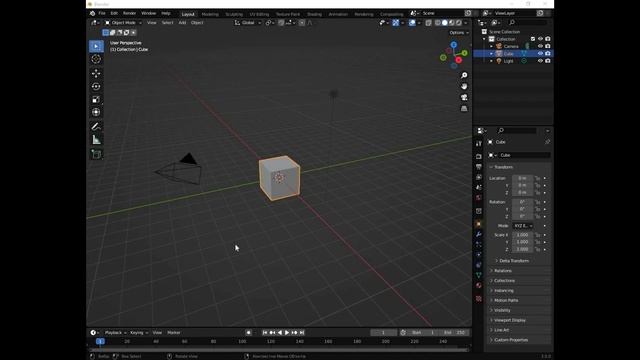Select the Scale tool
Viewport: 640px width, 360px height.
coord(96,100)
